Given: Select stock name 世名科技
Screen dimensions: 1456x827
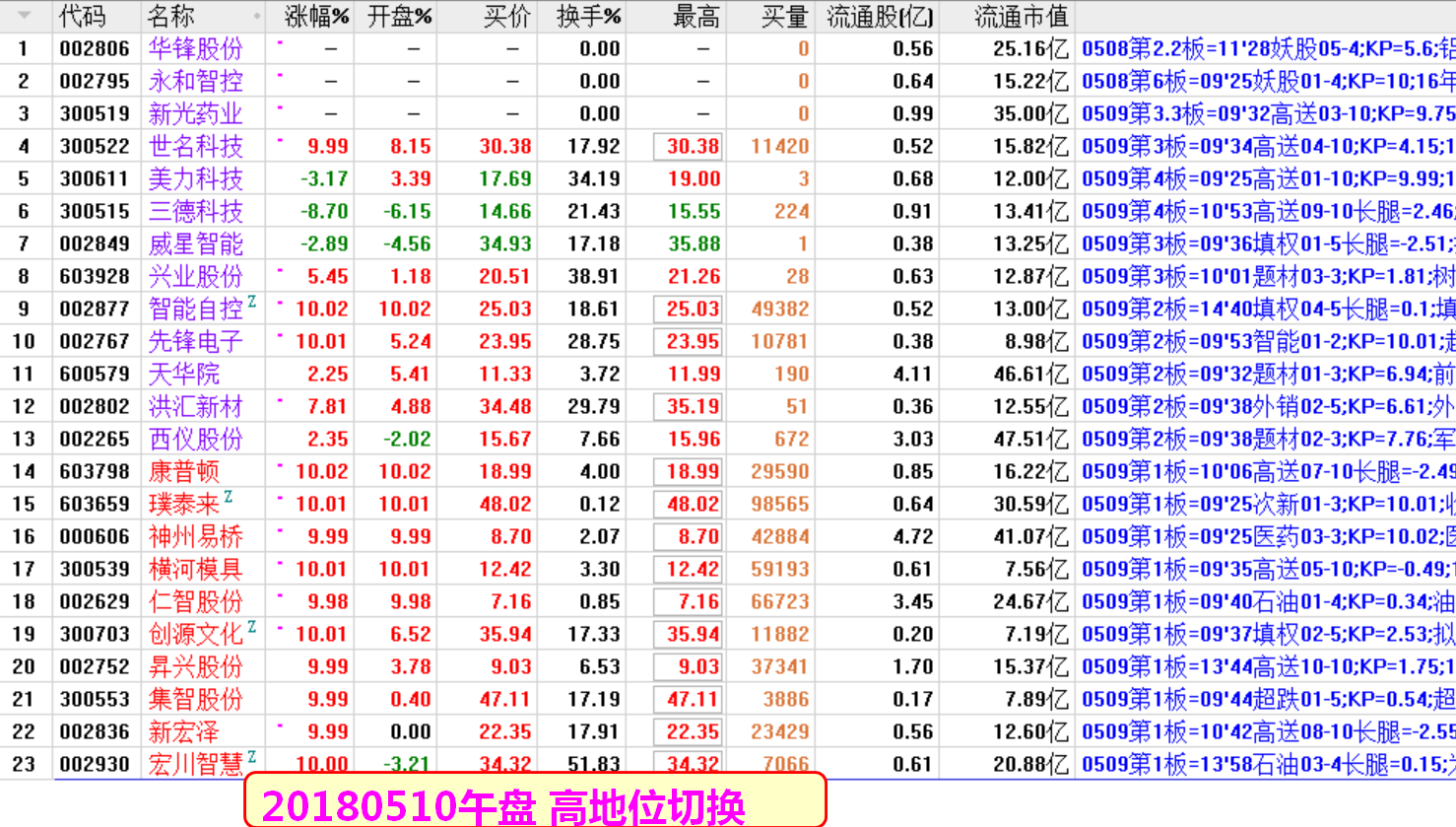Looking at the screenshot, I should point(195,146).
